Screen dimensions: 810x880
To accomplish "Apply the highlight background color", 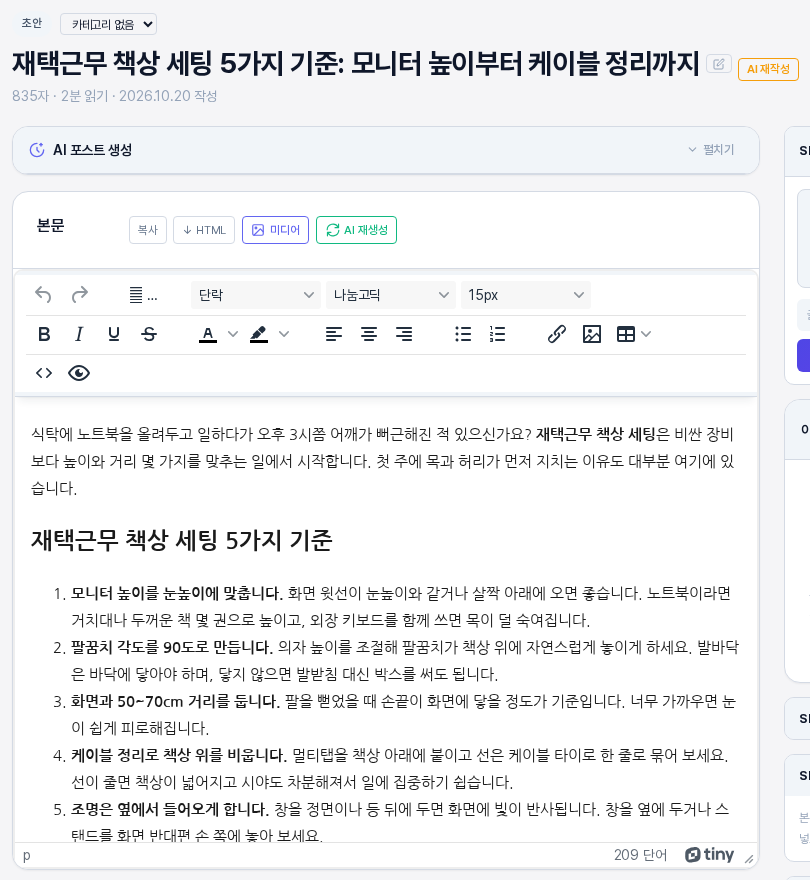I will click(x=259, y=334).
